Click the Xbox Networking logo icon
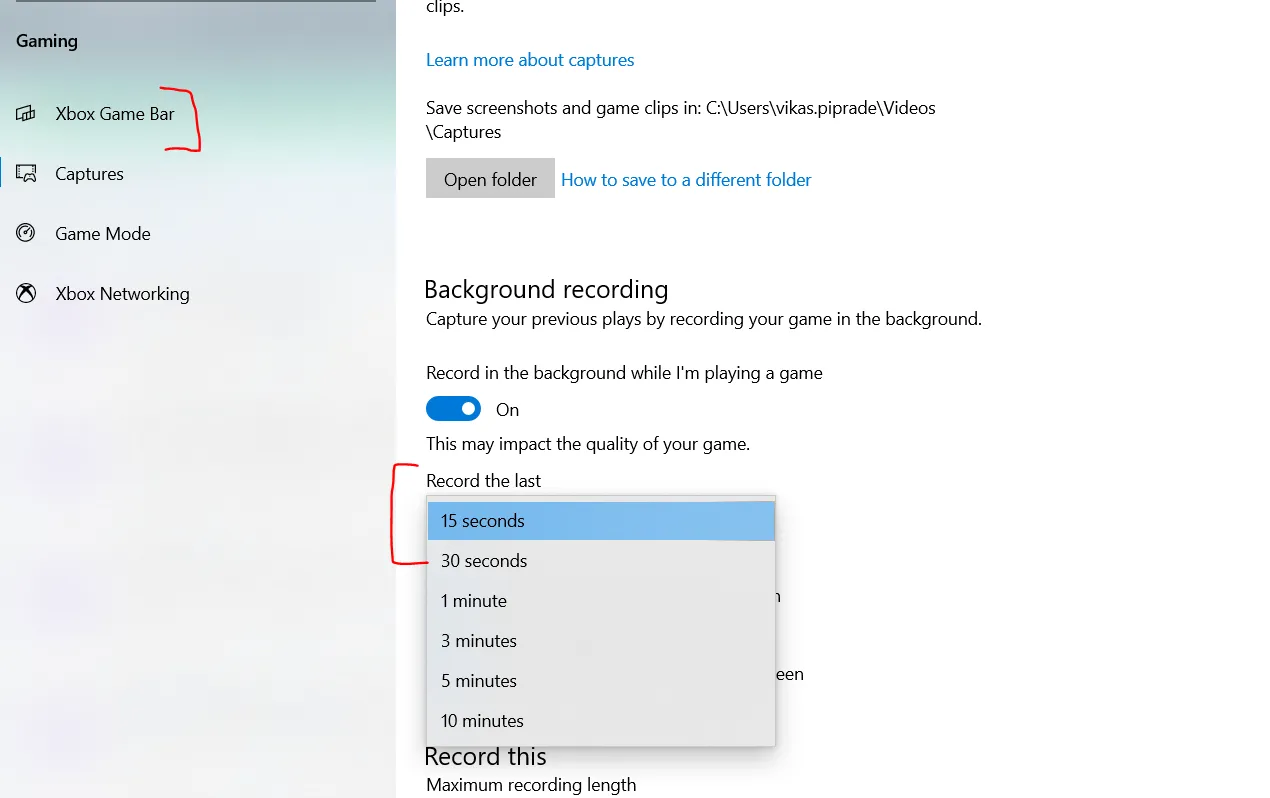The image size is (1270, 798). pos(26,293)
